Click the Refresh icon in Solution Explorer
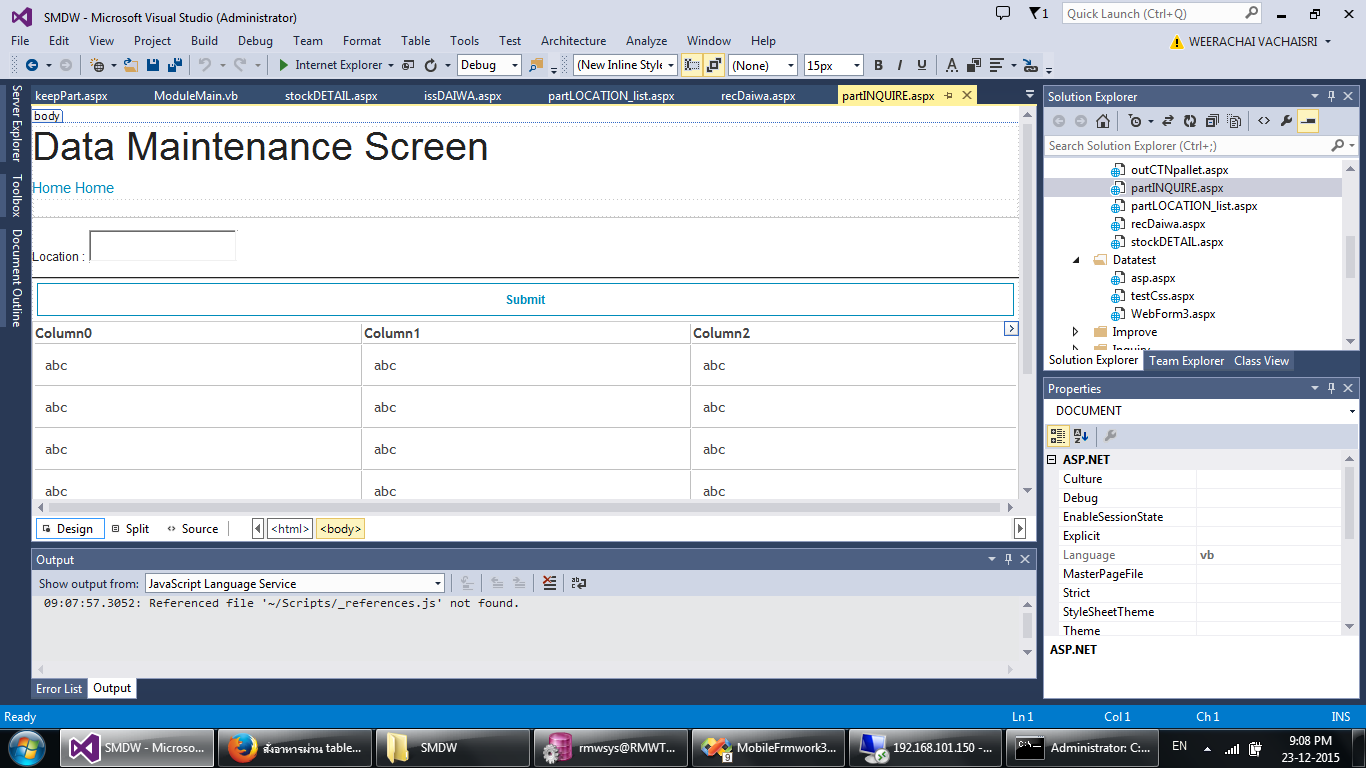Screen dimensions: 1366x768 (x=1189, y=121)
